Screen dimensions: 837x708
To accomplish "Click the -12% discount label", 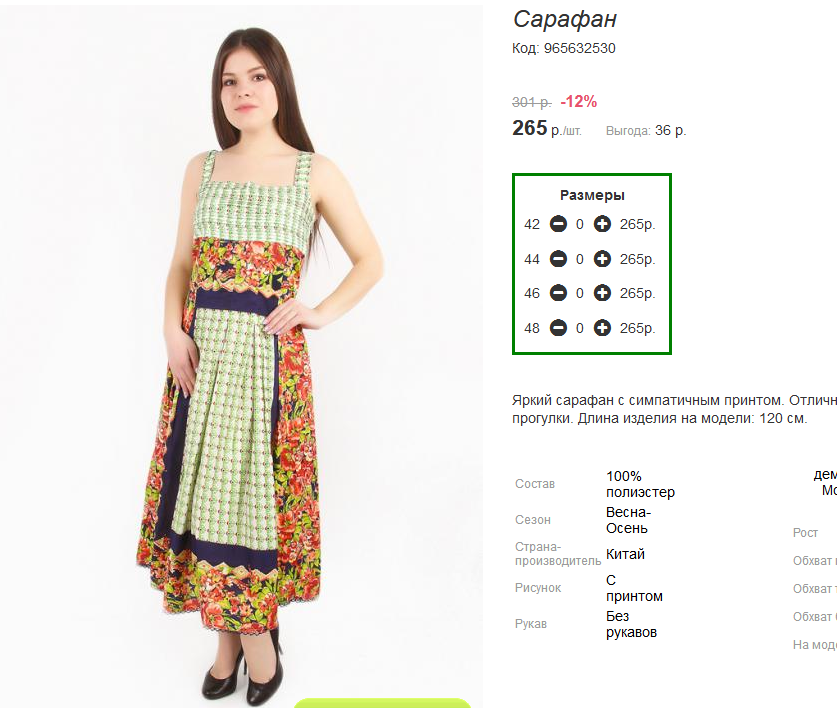I will click(579, 101).
